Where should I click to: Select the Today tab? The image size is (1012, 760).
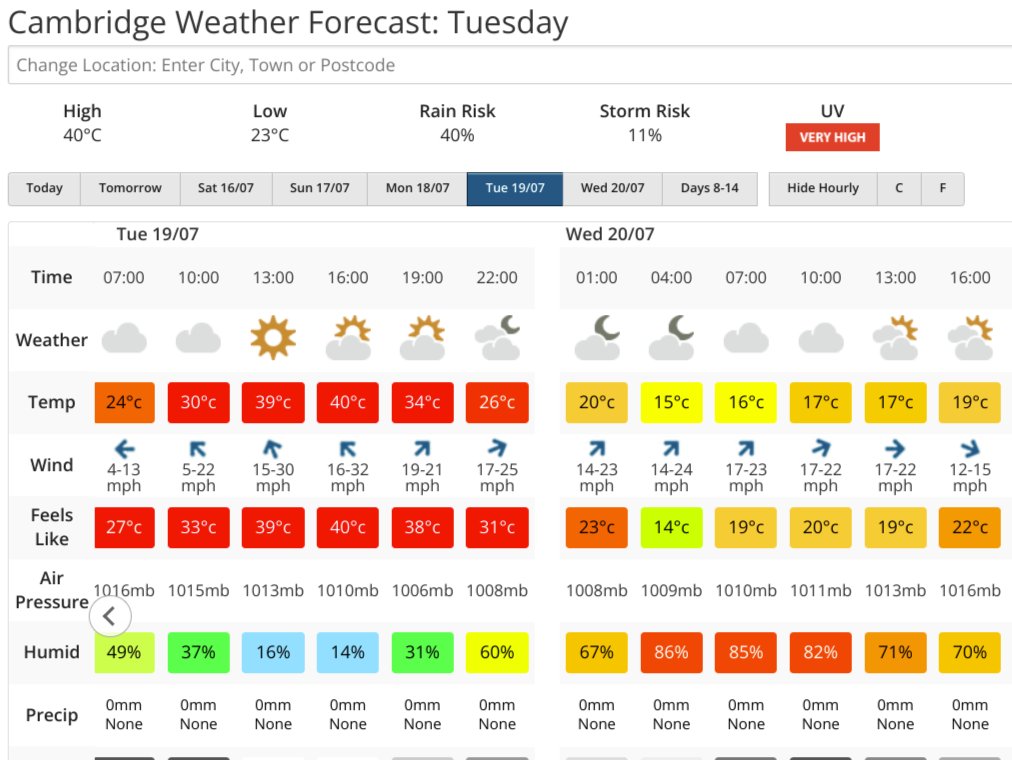(x=45, y=188)
